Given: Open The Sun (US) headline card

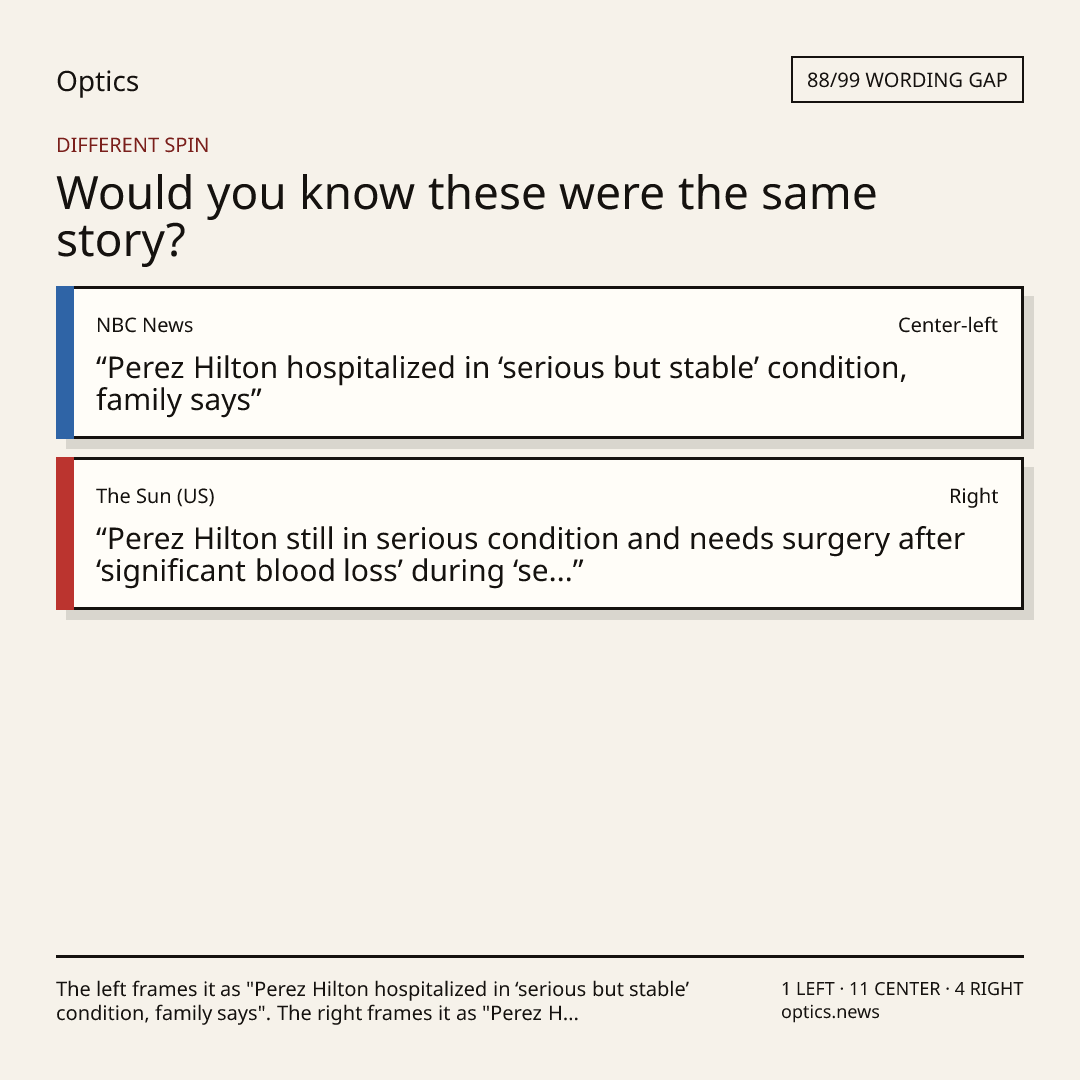Looking at the screenshot, I should tap(540, 533).
